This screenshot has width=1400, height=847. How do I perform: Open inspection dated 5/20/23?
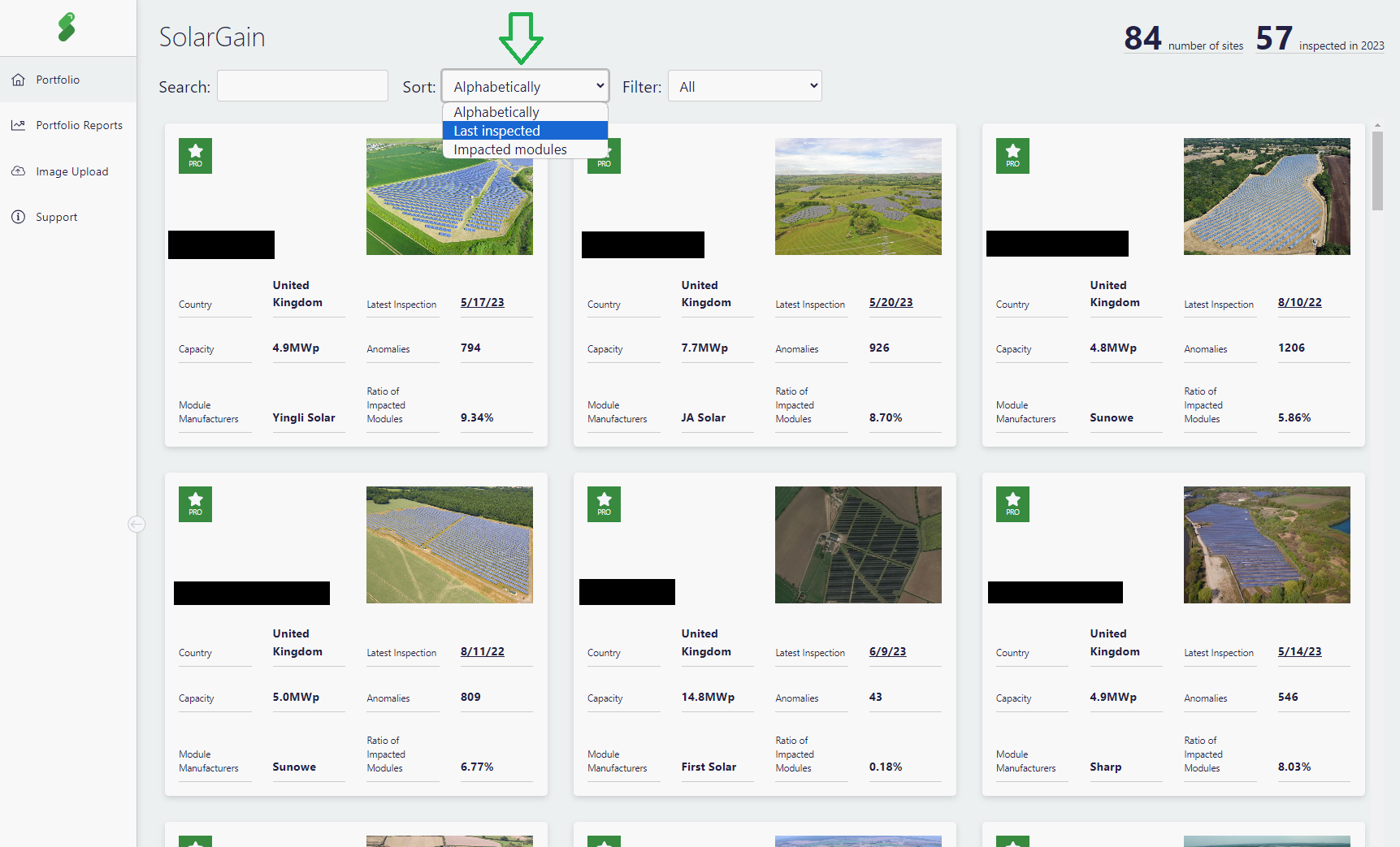click(891, 302)
